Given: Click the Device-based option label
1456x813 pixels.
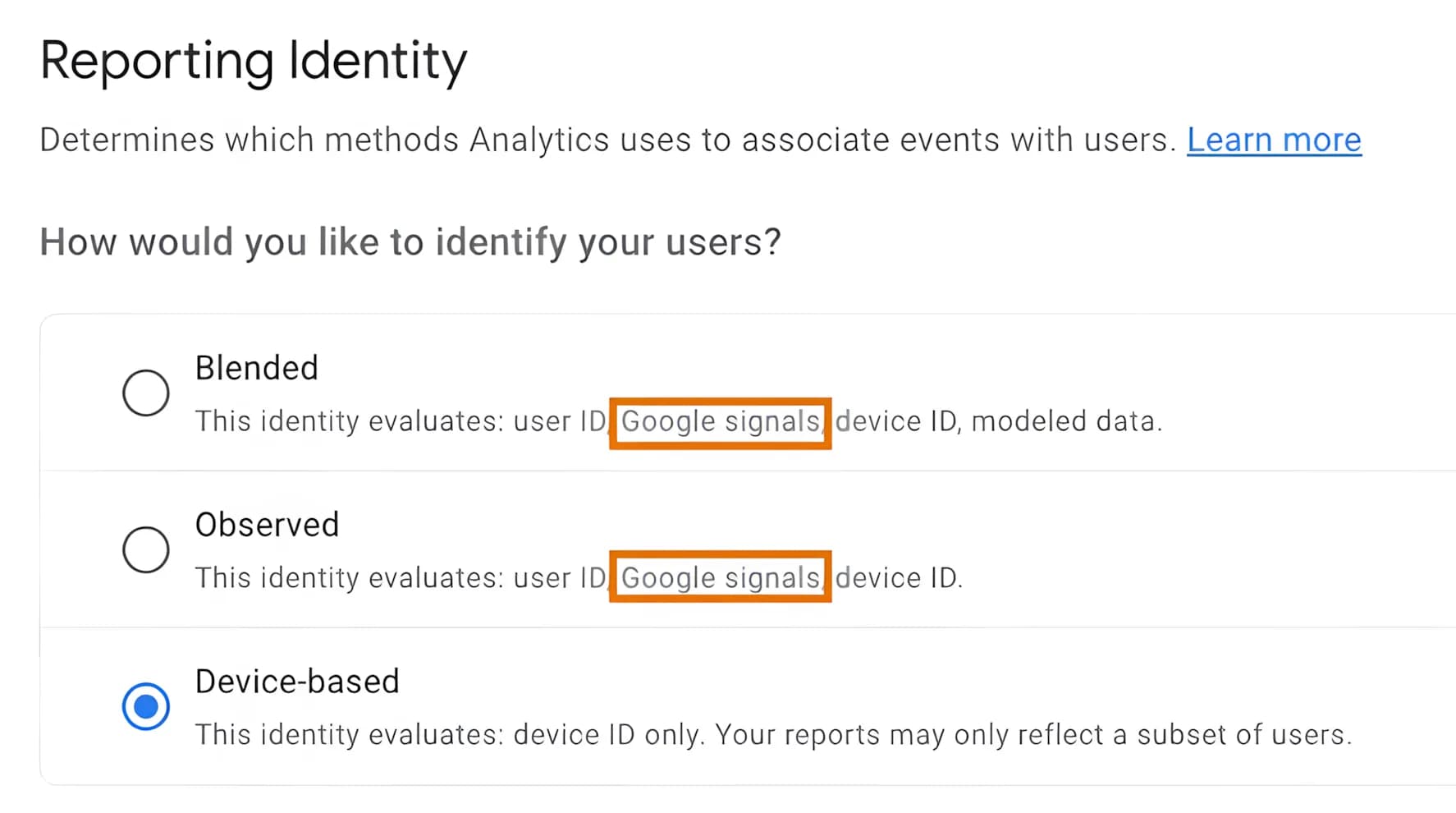Looking at the screenshot, I should pyautogui.click(x=297, y=681).
